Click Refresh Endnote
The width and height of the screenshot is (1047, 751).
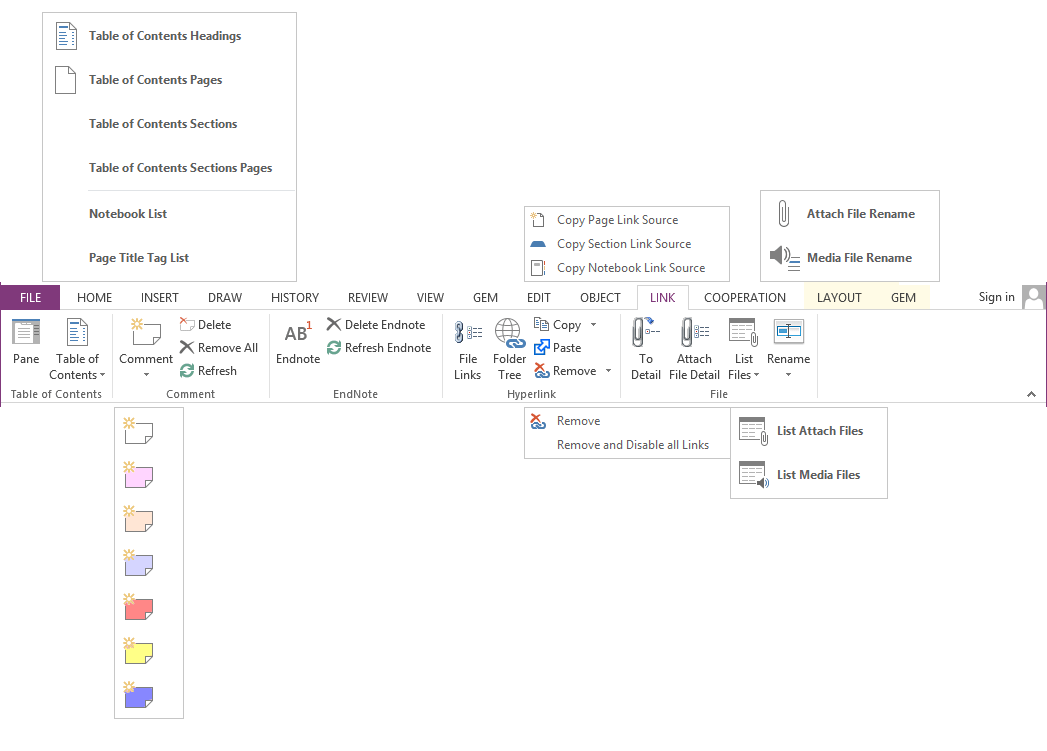[379, 348]
